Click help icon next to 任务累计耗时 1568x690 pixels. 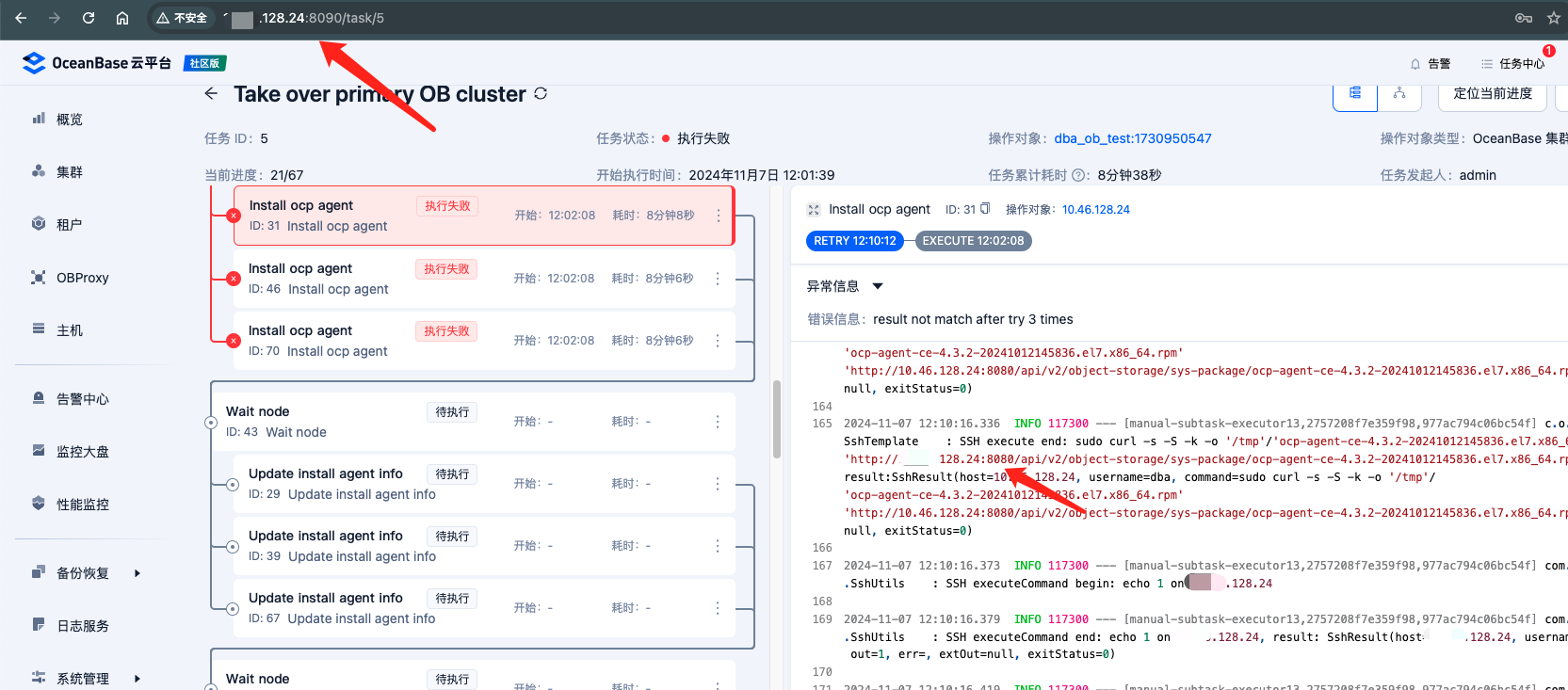pos(1080,175)
